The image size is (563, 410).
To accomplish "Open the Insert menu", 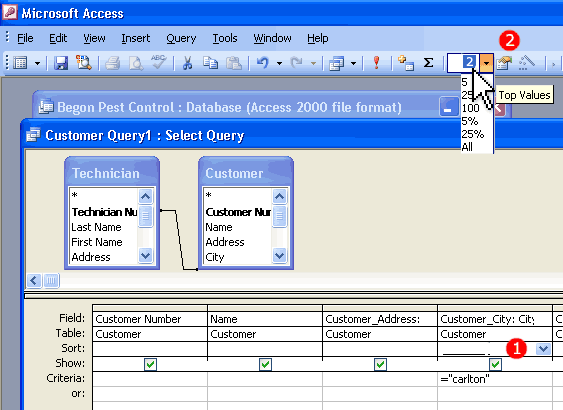I will (136, 38).
